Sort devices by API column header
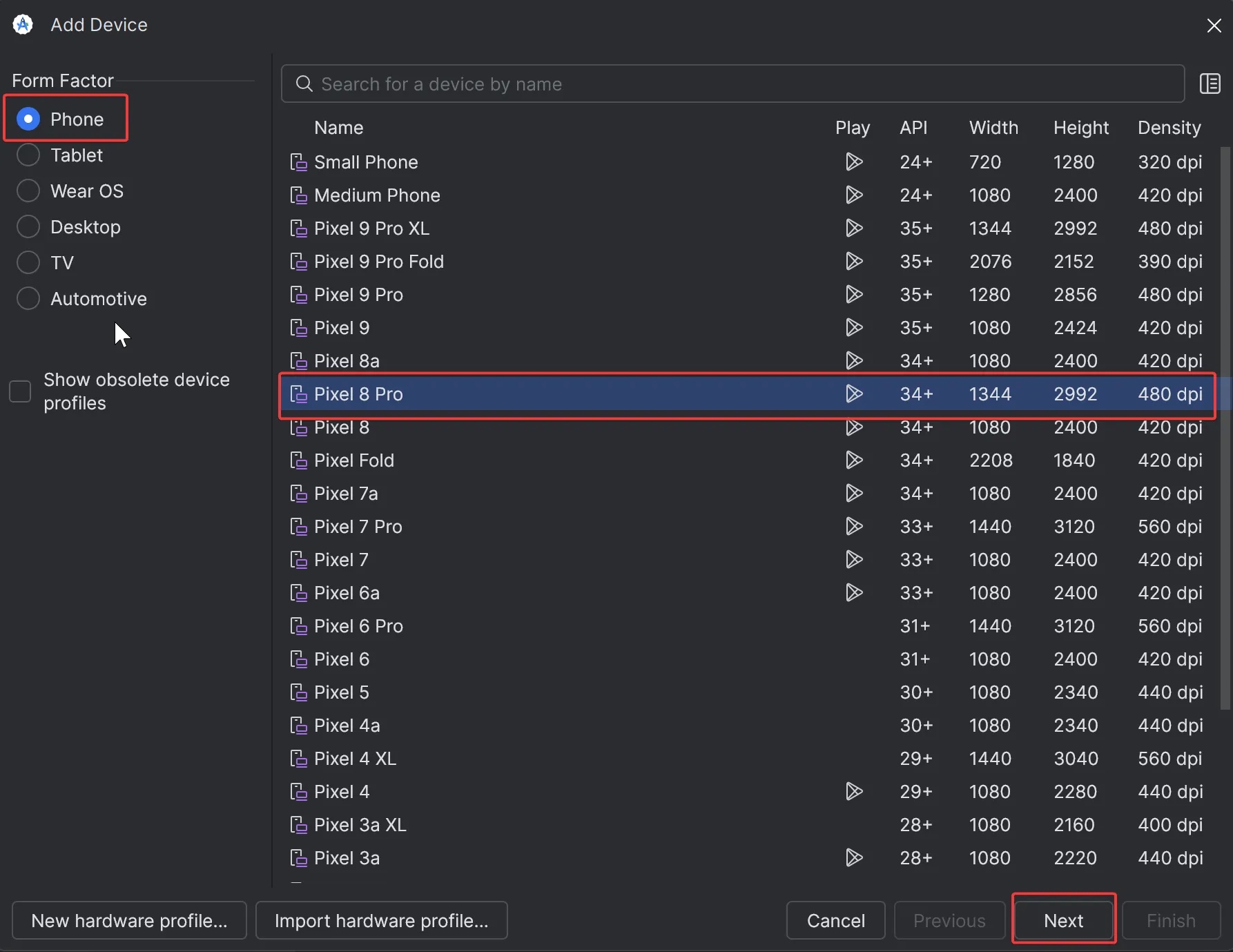 [x=913, y=128]
